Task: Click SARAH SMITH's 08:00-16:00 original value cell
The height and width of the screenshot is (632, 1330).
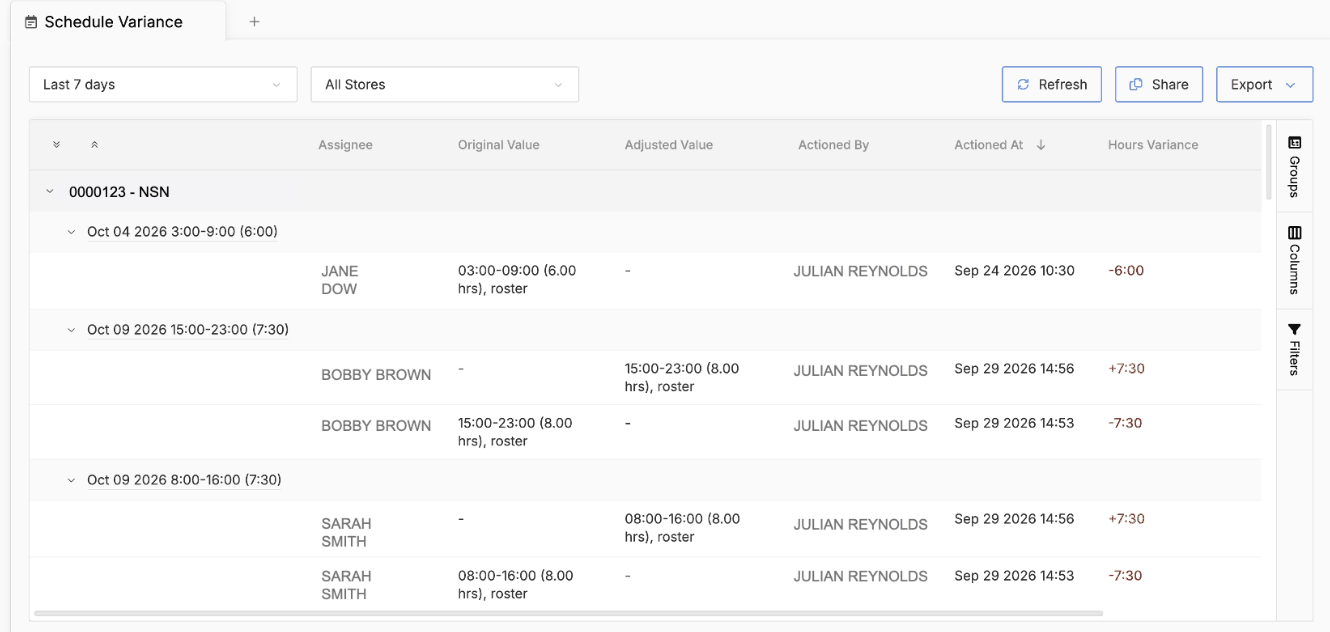Action: point(515,585)
